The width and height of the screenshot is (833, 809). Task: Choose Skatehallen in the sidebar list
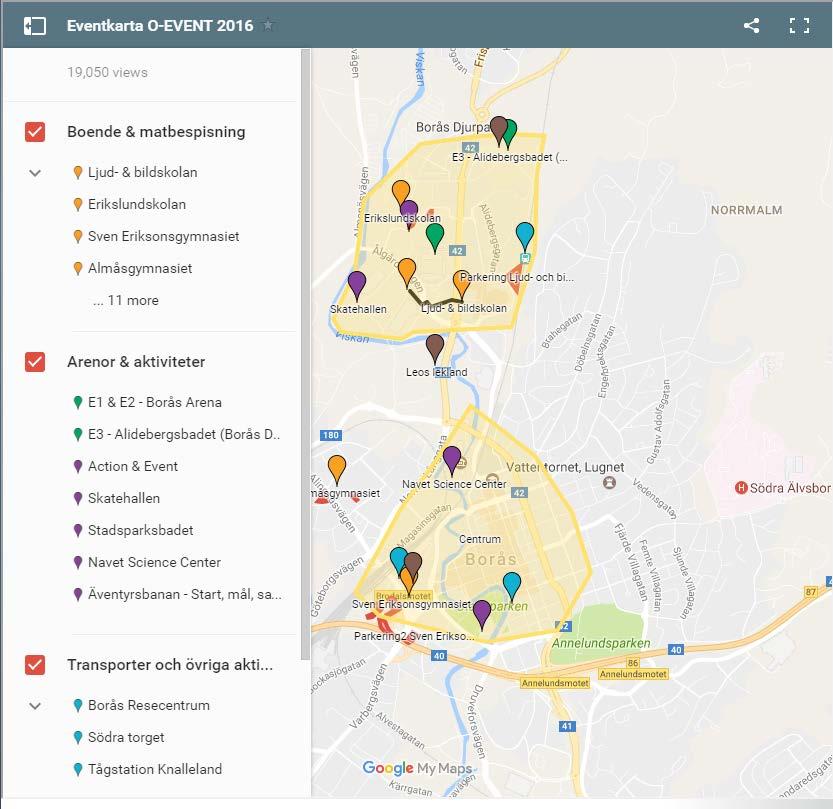click(x=124, y=498)
